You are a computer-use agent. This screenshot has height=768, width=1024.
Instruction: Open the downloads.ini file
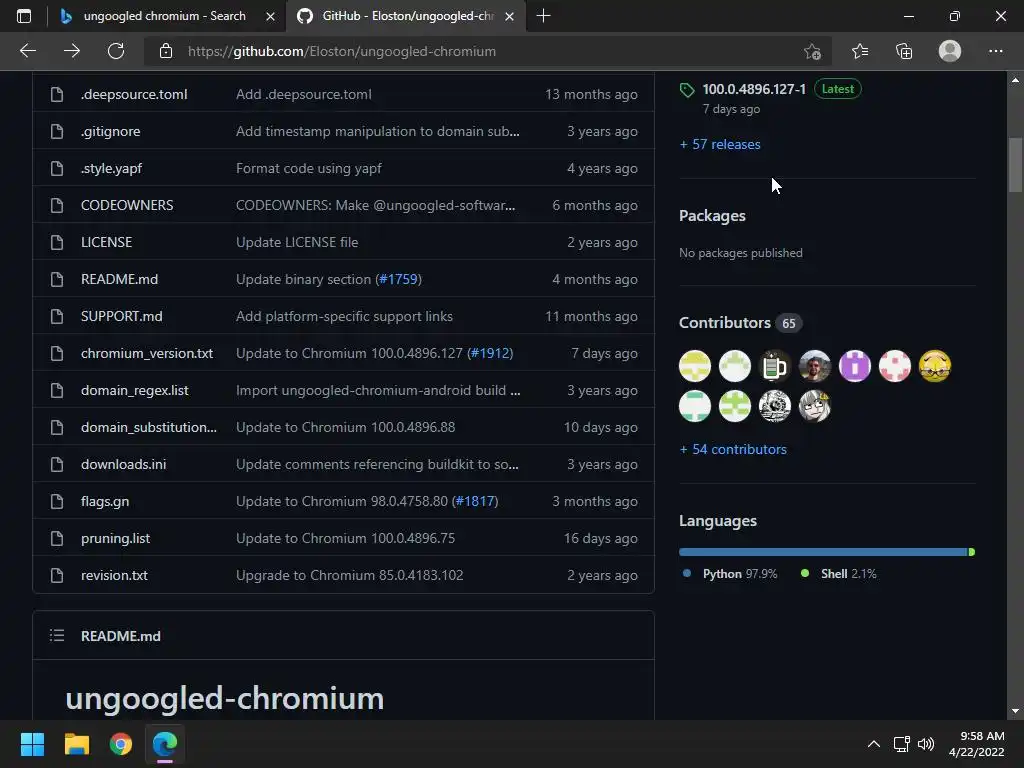[x=123, y=464]
